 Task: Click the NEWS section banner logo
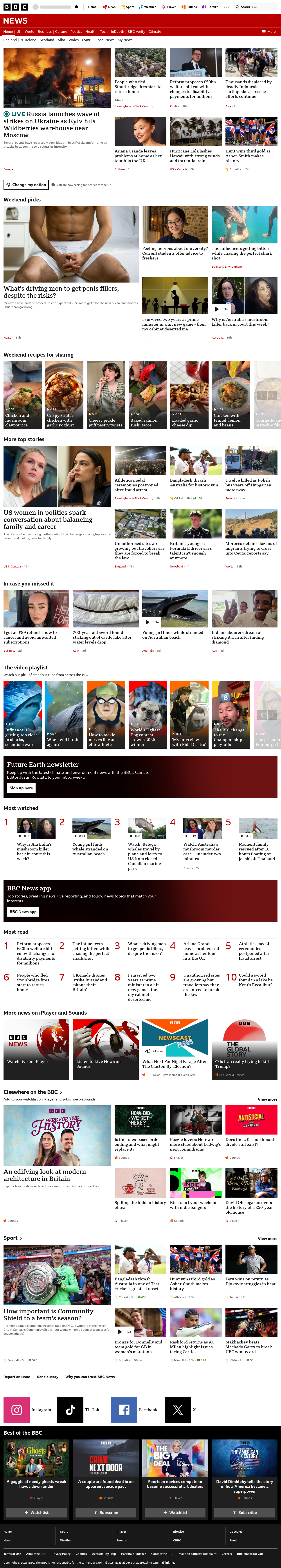coord(15,21)
